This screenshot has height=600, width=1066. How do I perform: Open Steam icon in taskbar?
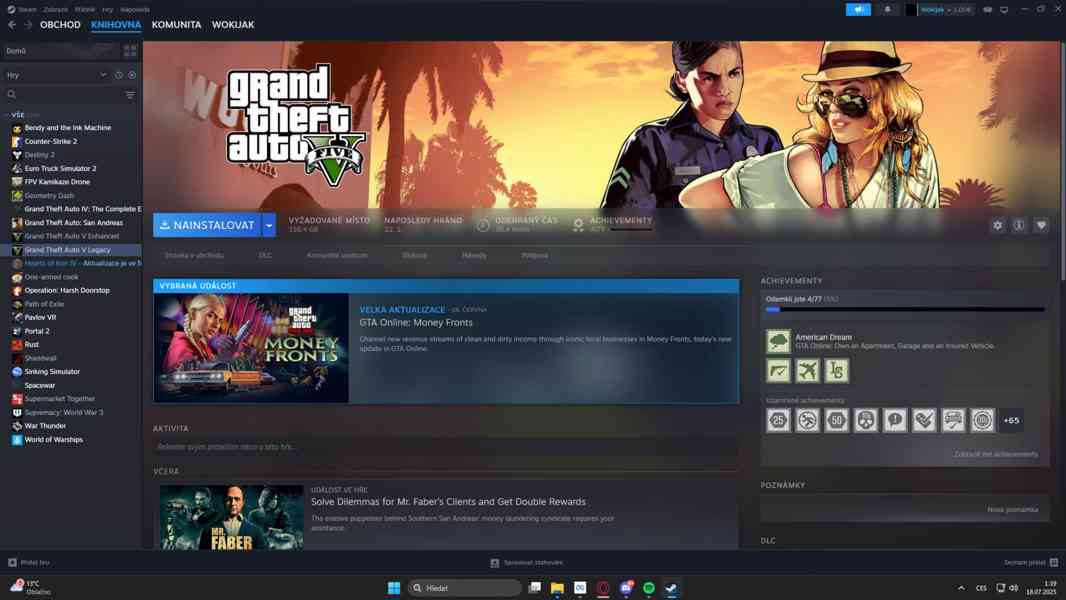[x=672, y=588]
